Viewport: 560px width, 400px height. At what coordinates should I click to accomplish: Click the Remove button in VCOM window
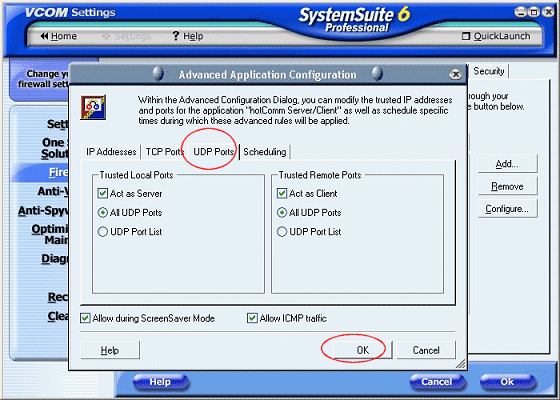tap(507, 186)
